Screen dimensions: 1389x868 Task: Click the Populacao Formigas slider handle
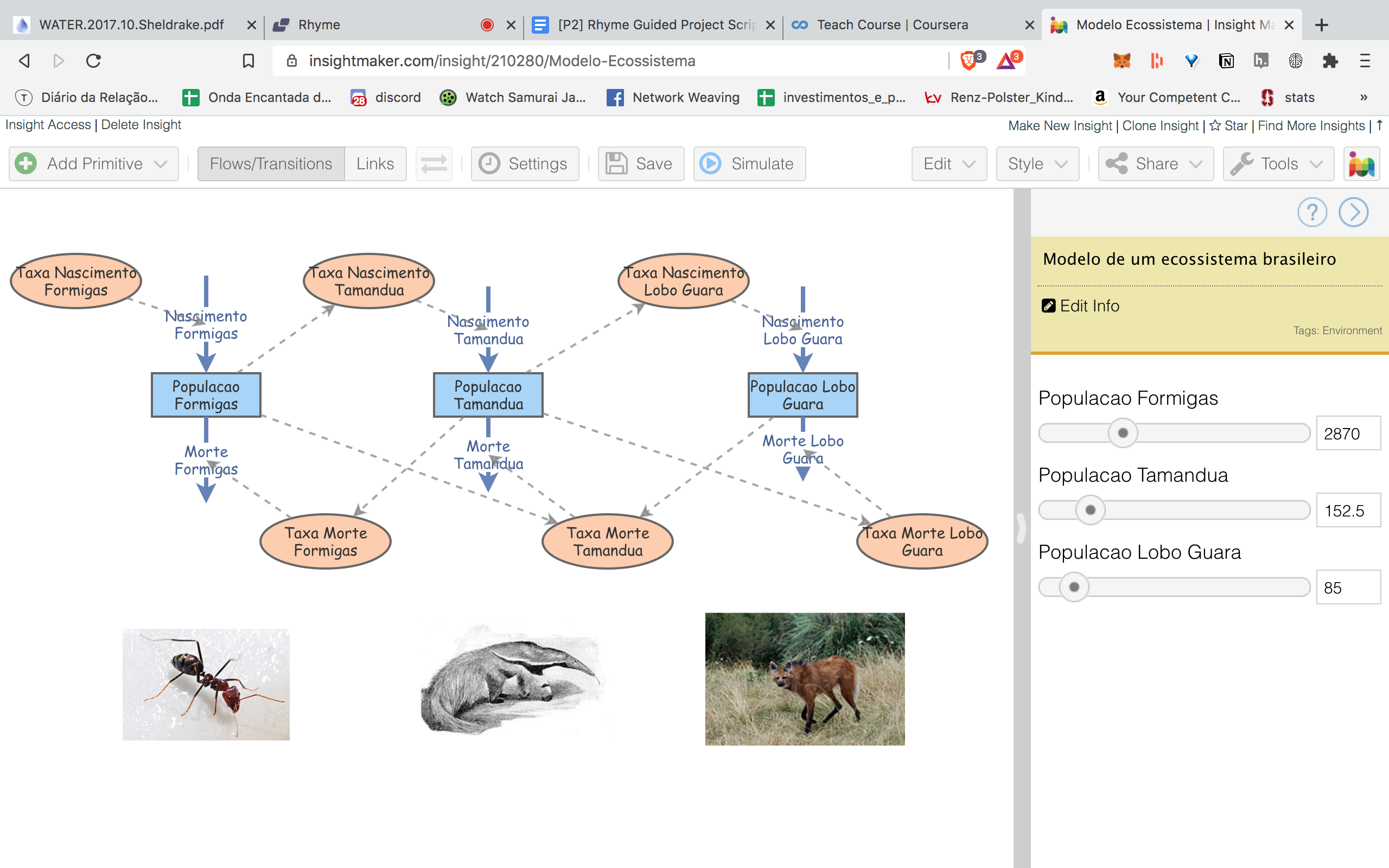click(1123, 433)
